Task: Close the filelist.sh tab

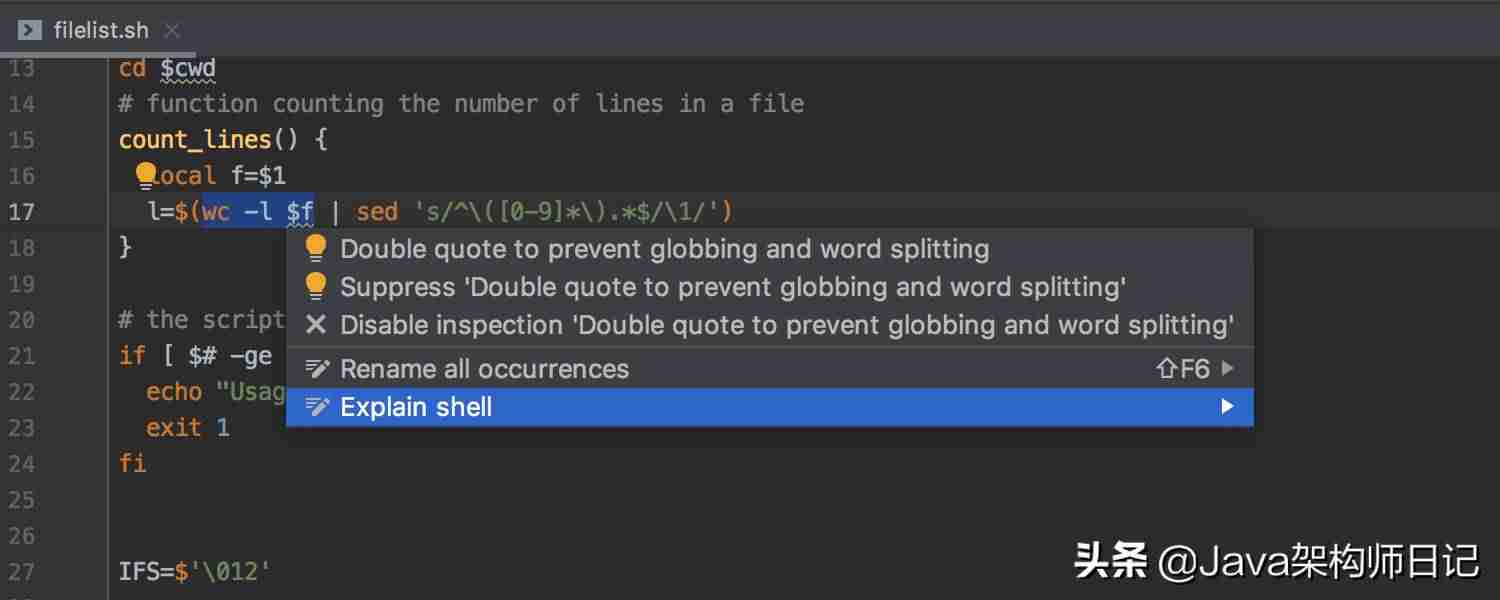Action: 172,31
